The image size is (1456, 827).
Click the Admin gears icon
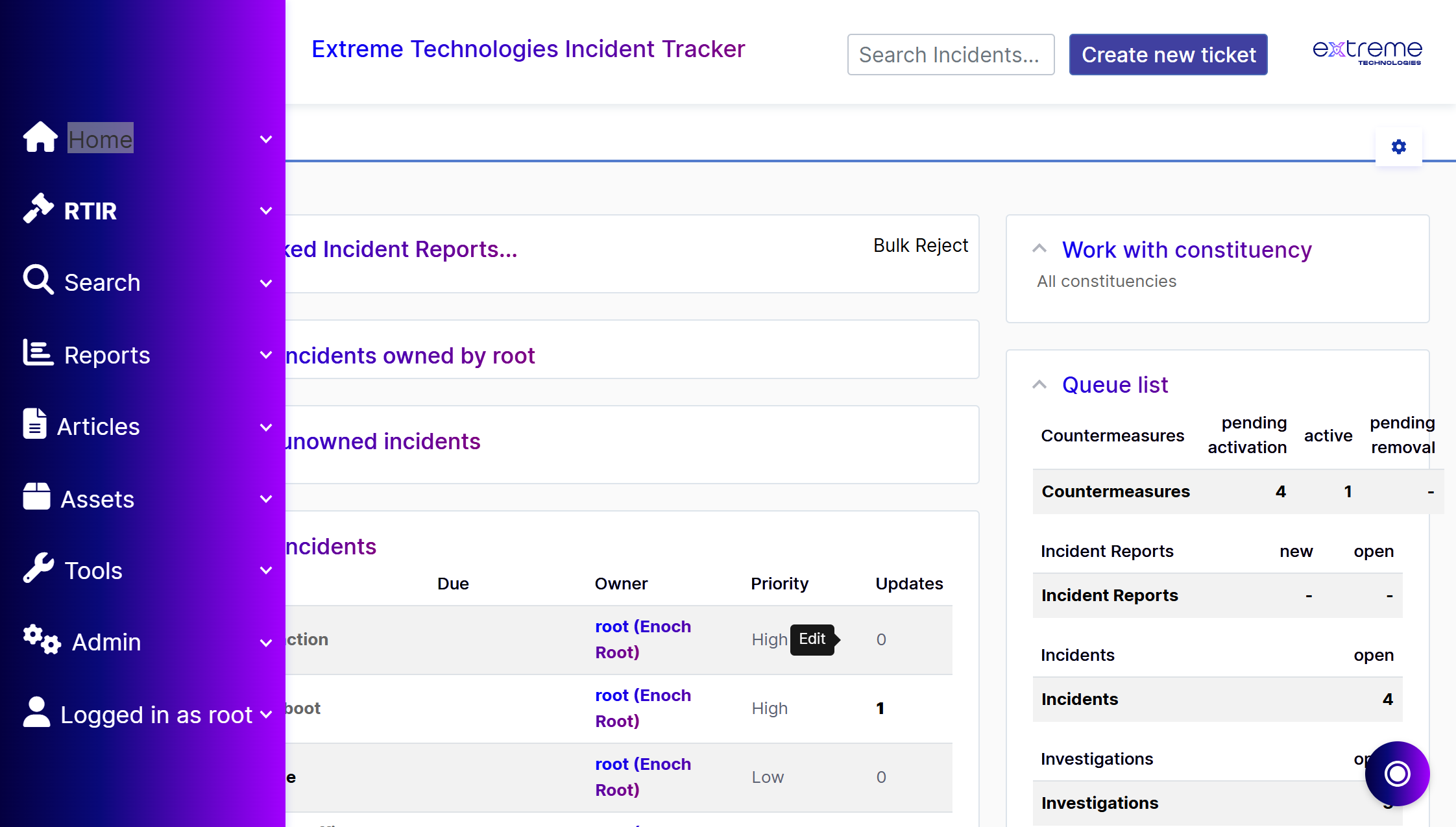[42, 640]
